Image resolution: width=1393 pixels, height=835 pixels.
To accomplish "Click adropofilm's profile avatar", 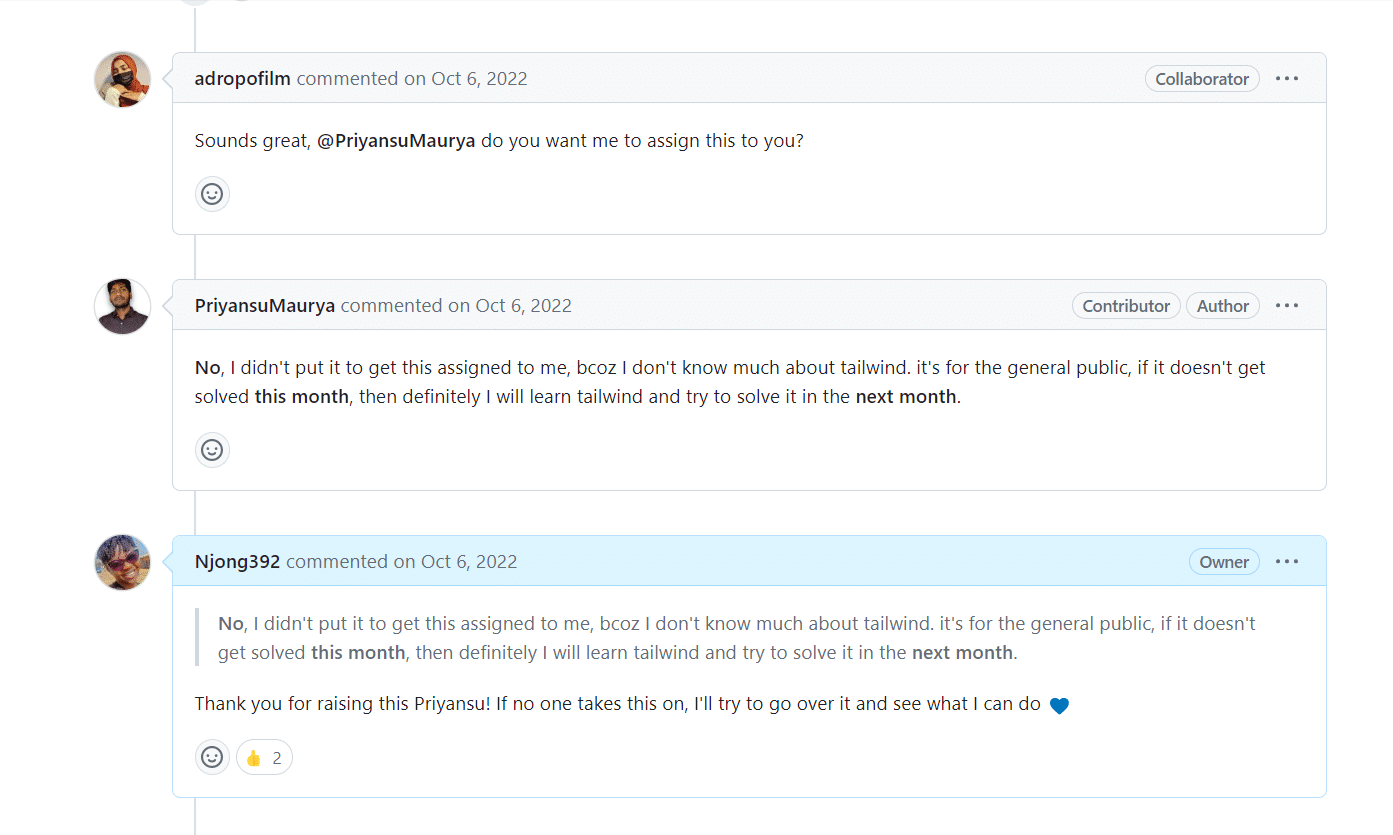I will [x=121, y=78].
